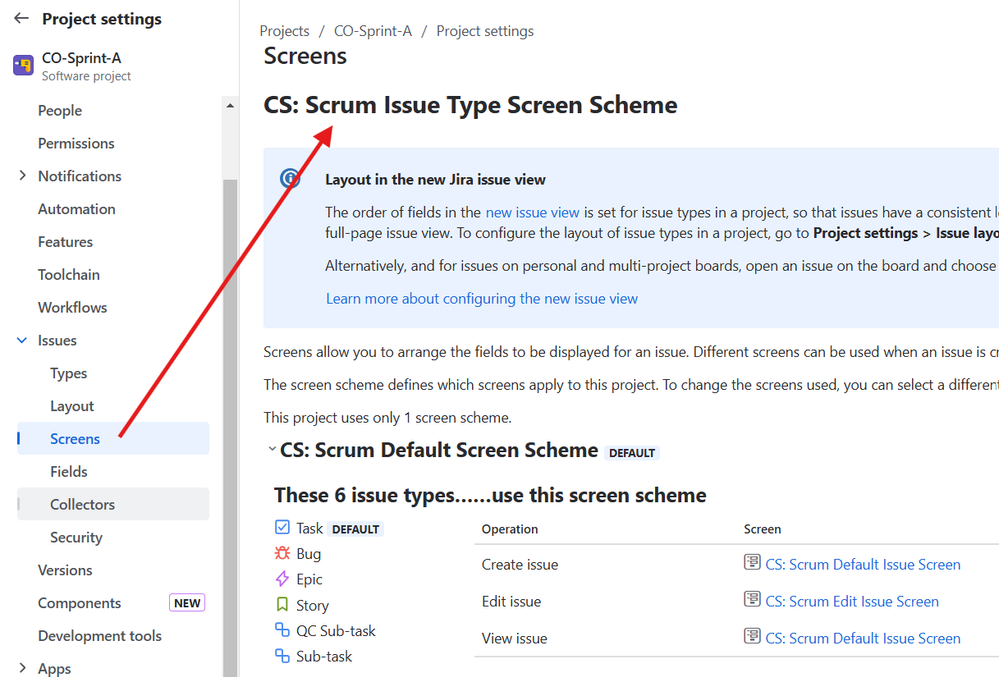
Task: Open Versions page
Action: tap(65, 570)
